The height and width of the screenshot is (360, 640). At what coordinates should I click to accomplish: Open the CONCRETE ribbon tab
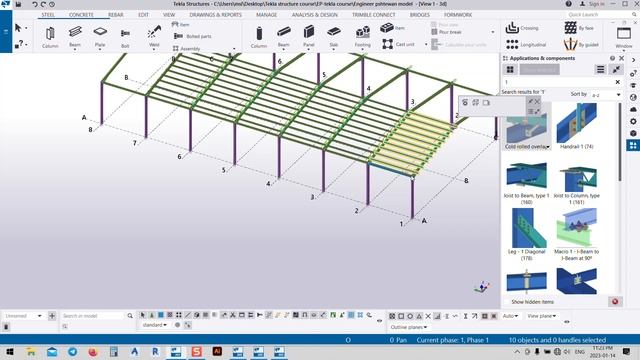click(81, 15)
